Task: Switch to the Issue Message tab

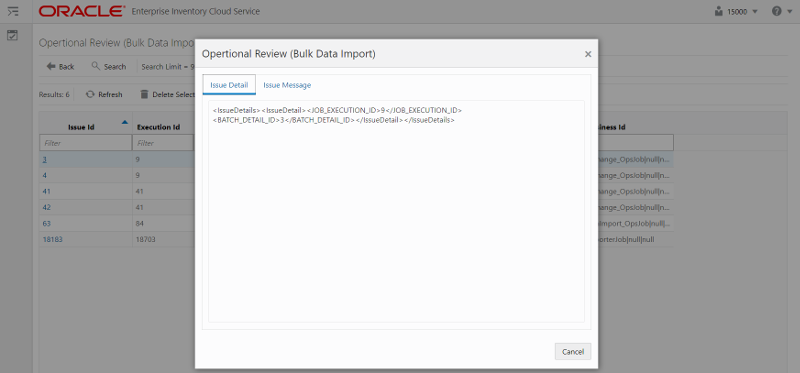Action: [287, 85]
